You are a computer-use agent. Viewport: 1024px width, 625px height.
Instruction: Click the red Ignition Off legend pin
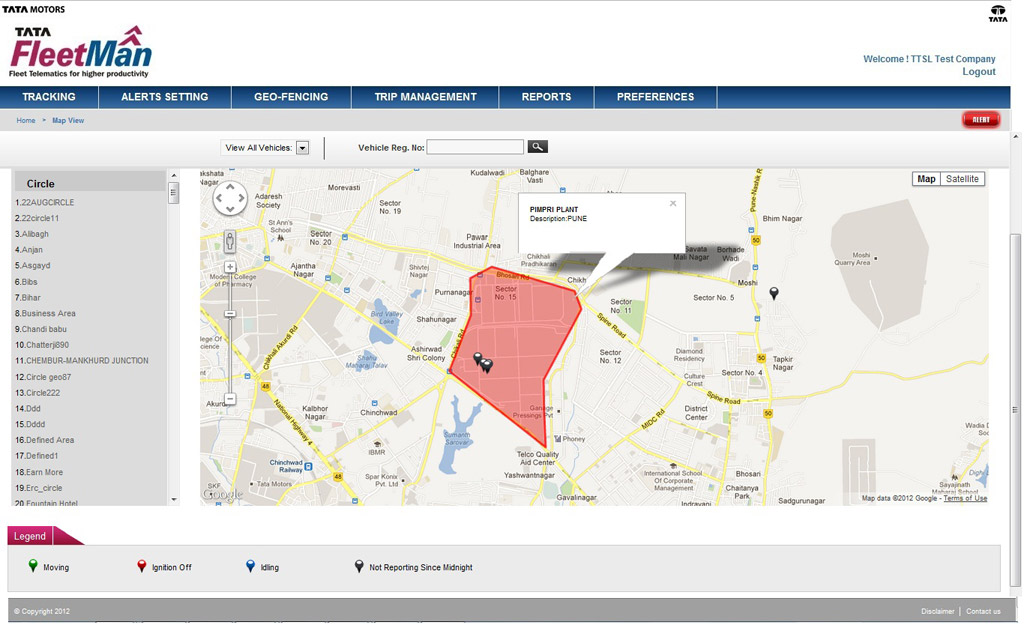(x=141, y=566)
